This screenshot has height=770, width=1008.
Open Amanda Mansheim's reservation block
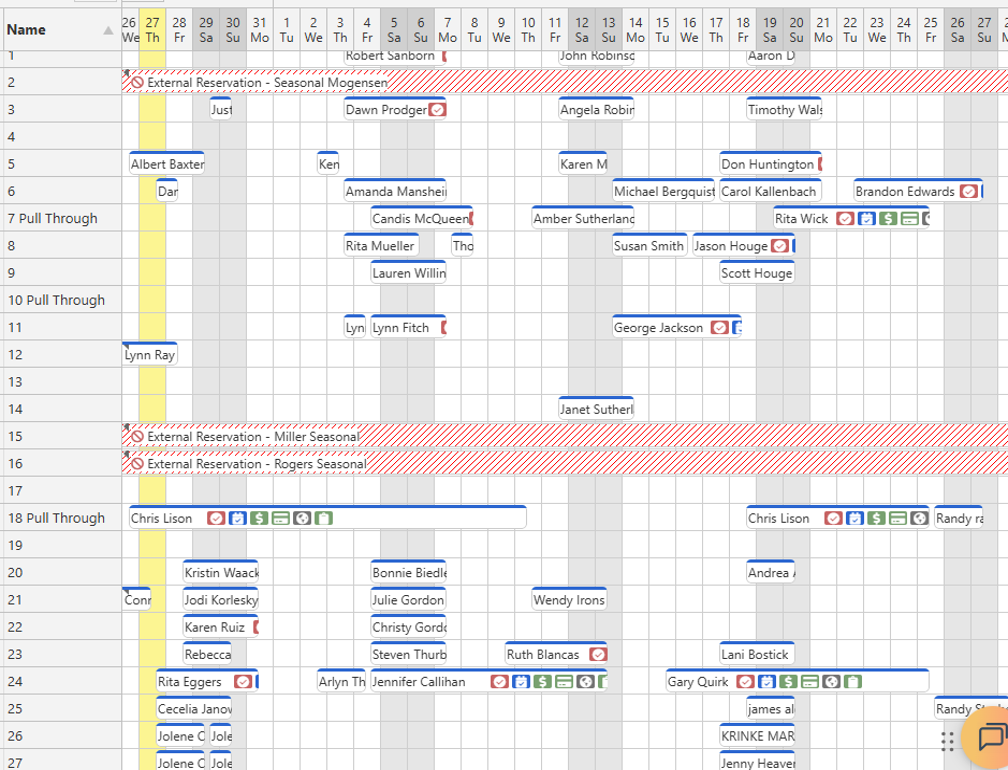coord(395,191)
